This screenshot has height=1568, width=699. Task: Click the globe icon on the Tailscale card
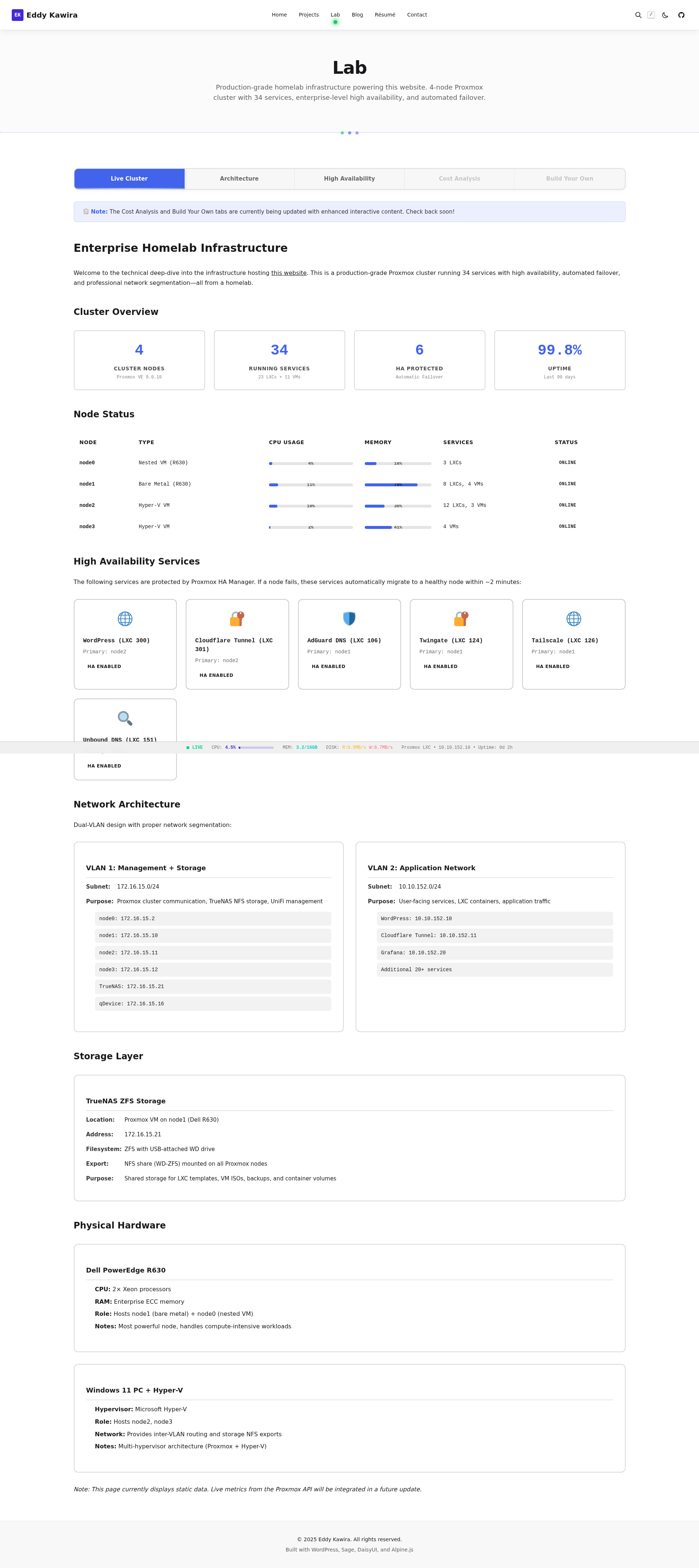click(x=574, y=618)
